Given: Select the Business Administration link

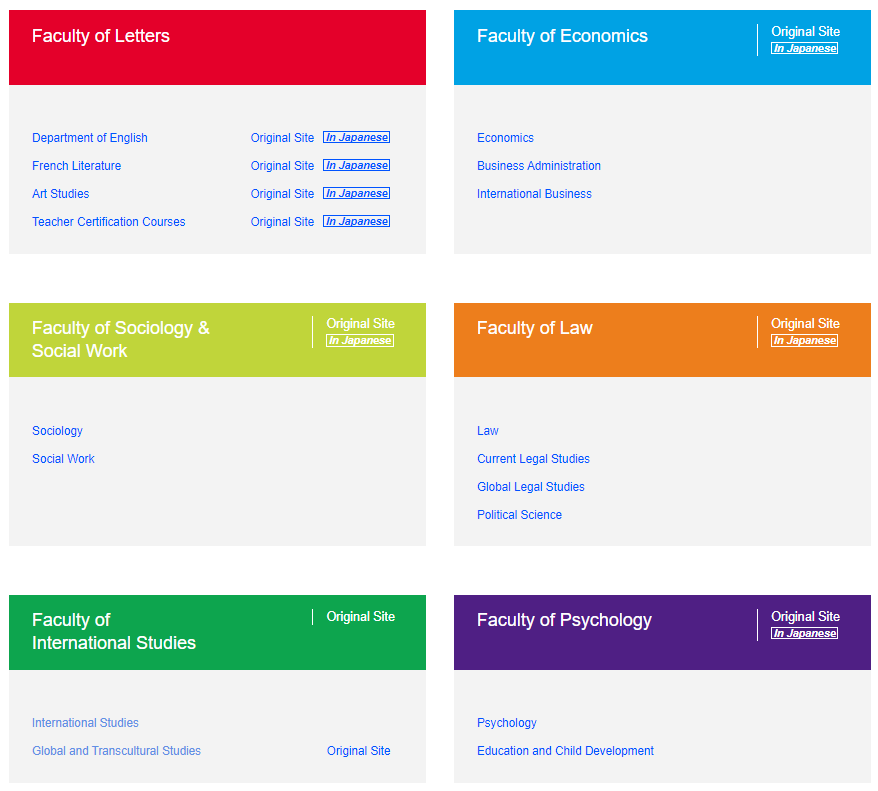Looking at the screenshot, I should pos(539,166).
